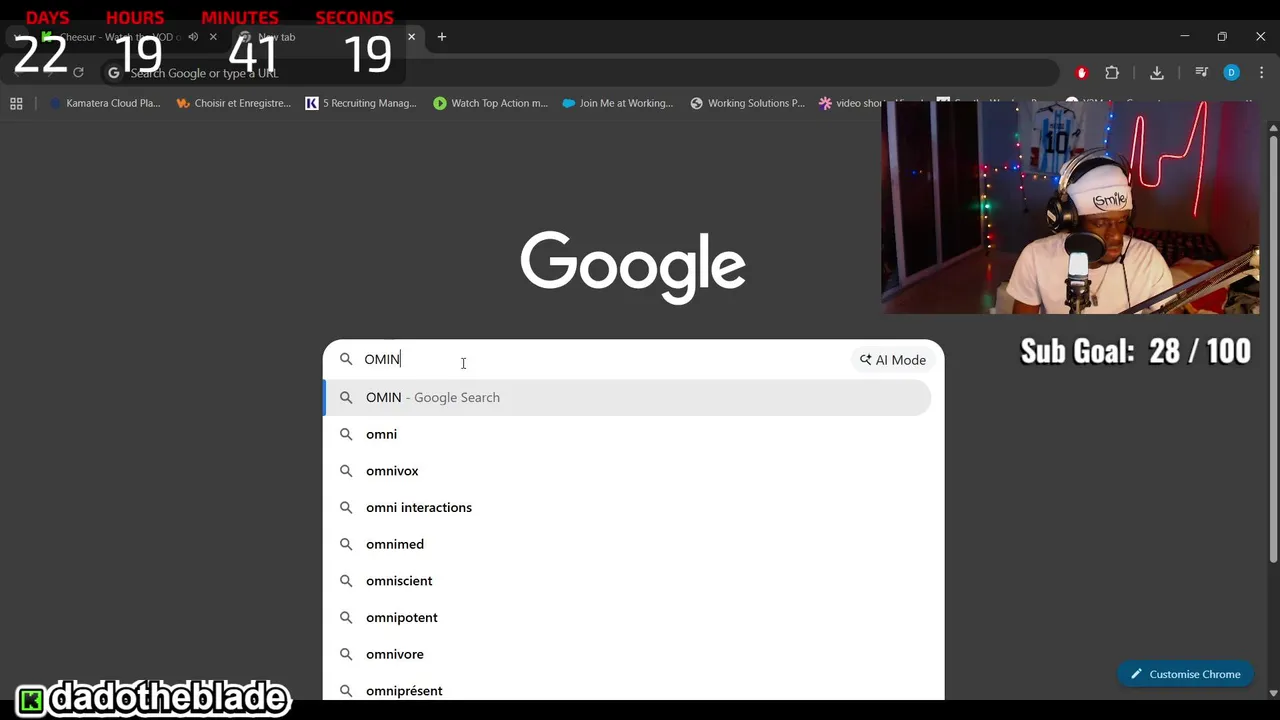Viewport: 1280px width, 720px height.
Task: Open 5 Recruiting Manag... bookmark
Action: (361, 103)
